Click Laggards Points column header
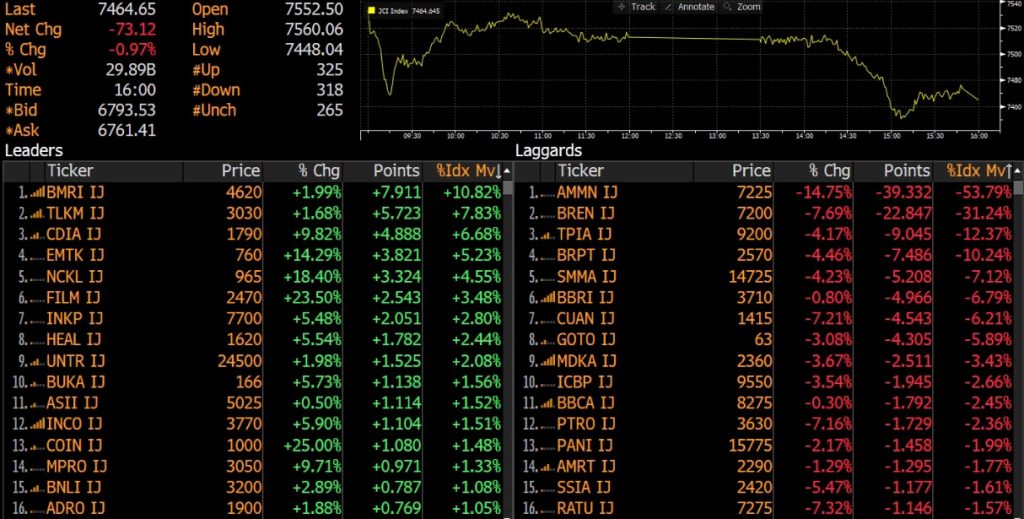Screen dimensions: 1024x519 coord(893,171)
